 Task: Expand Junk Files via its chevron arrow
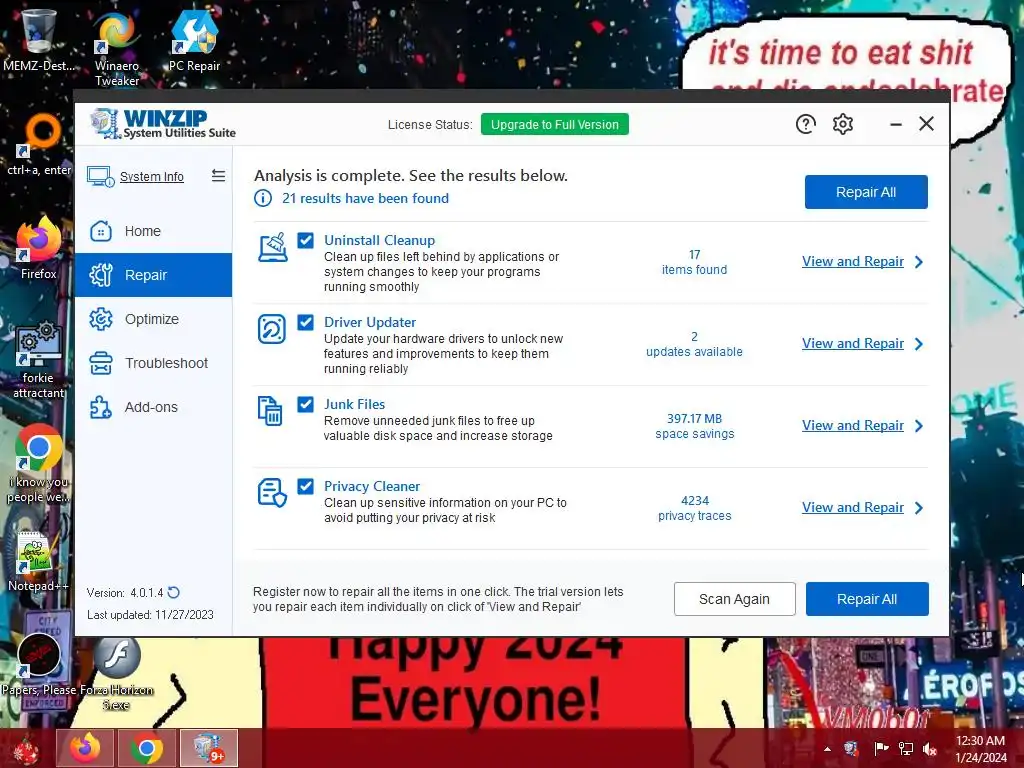pos(919,426)
